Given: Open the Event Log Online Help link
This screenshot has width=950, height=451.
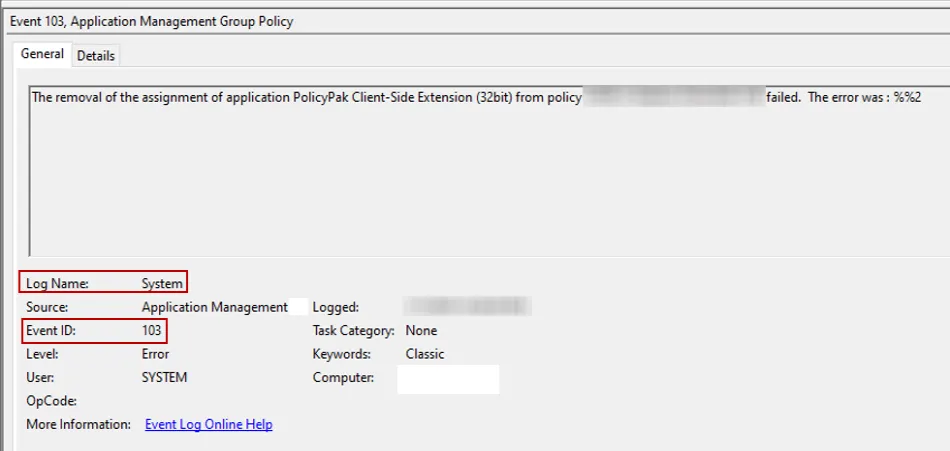Looking at the screenshot, I should point(208,424).
